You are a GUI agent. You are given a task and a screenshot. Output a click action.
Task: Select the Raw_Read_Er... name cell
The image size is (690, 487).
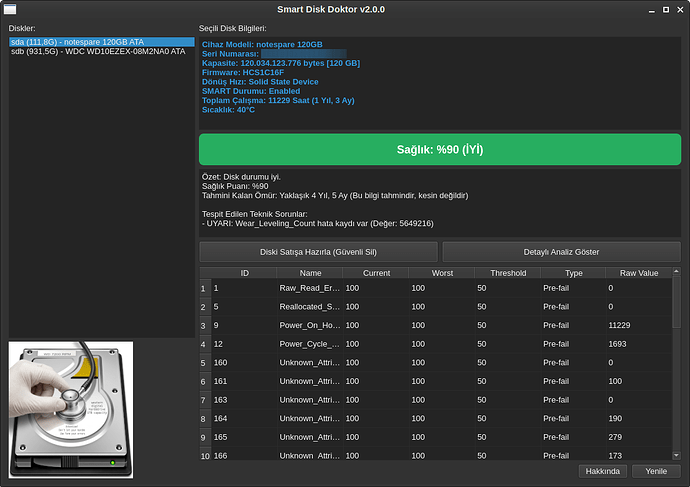point(310,288)
